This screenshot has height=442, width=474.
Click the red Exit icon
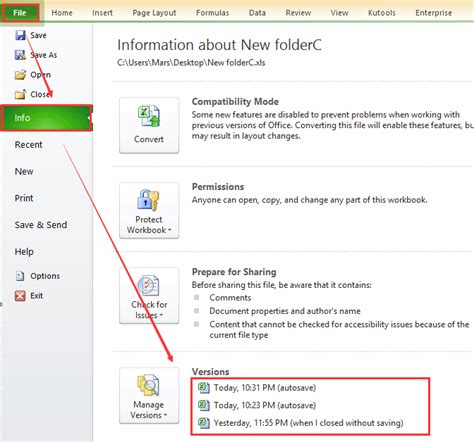[x=20, y=296]
